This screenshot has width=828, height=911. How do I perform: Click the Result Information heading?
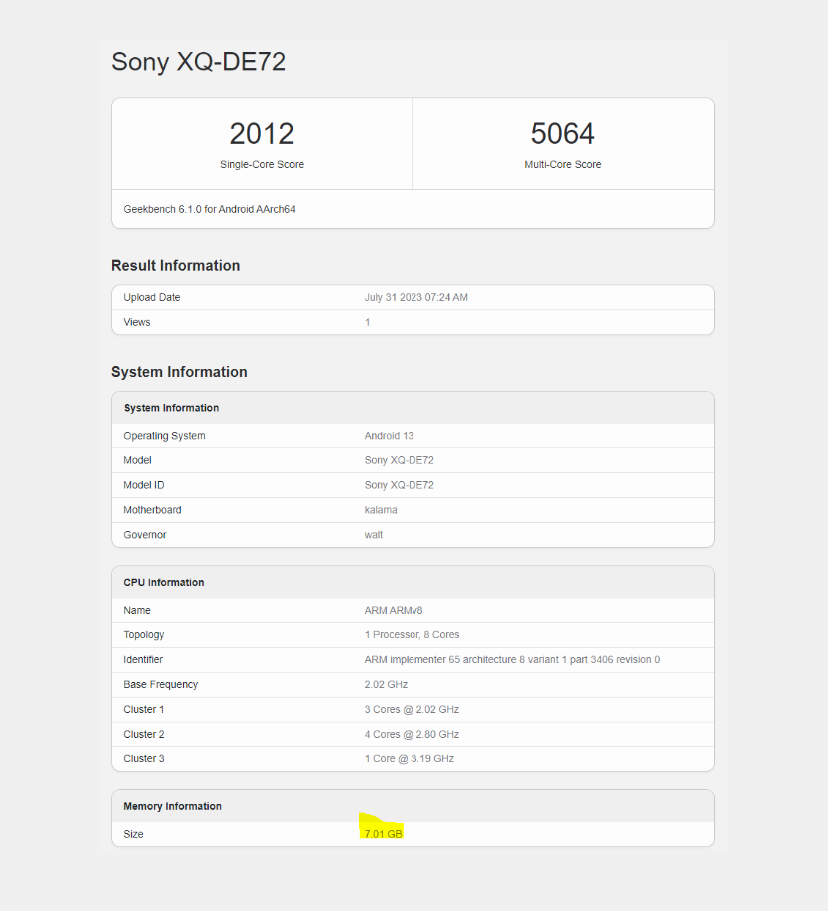click(x=175, y=266)
